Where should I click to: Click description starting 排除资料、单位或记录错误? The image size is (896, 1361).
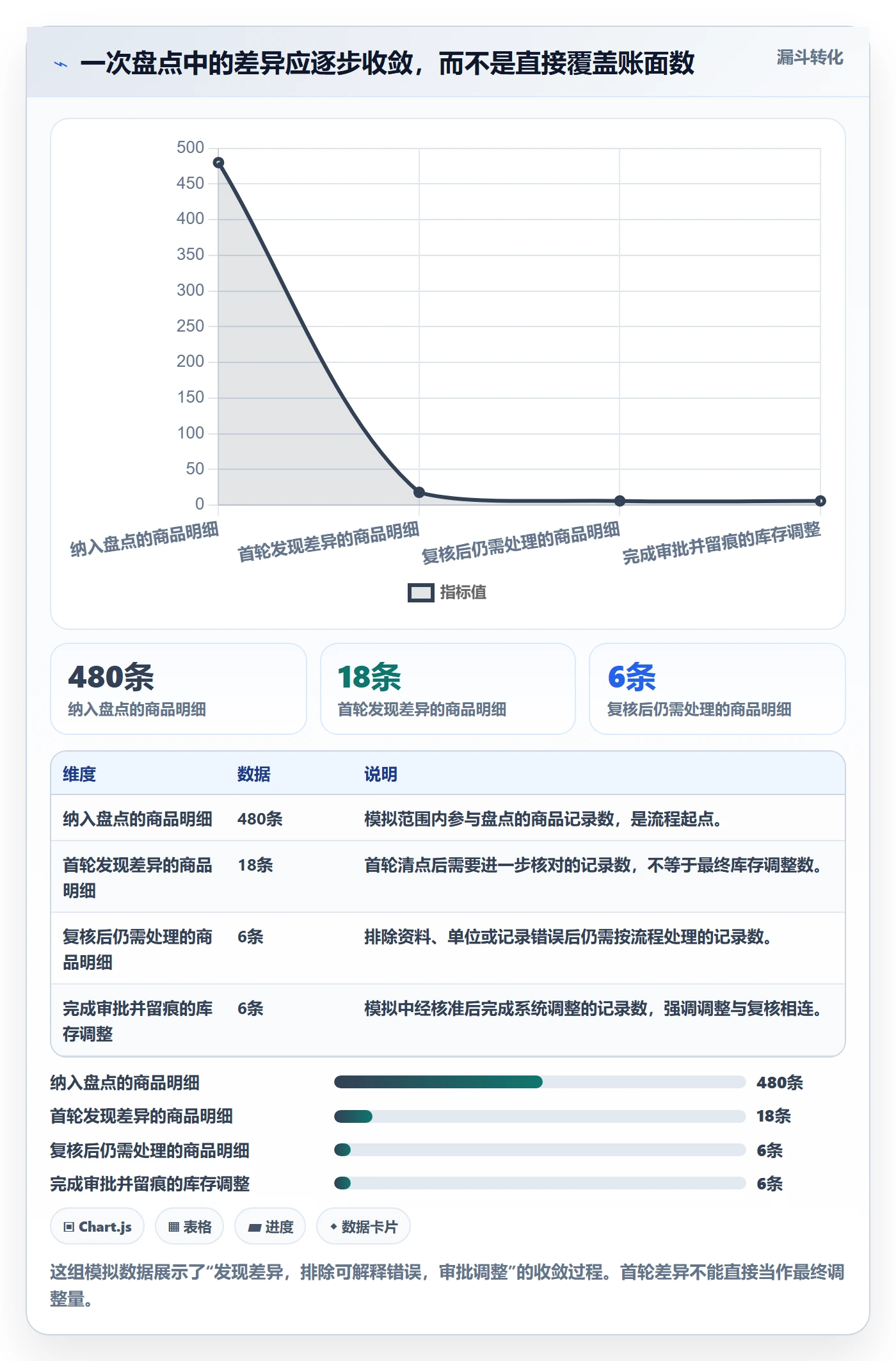[x=568, y=937]
